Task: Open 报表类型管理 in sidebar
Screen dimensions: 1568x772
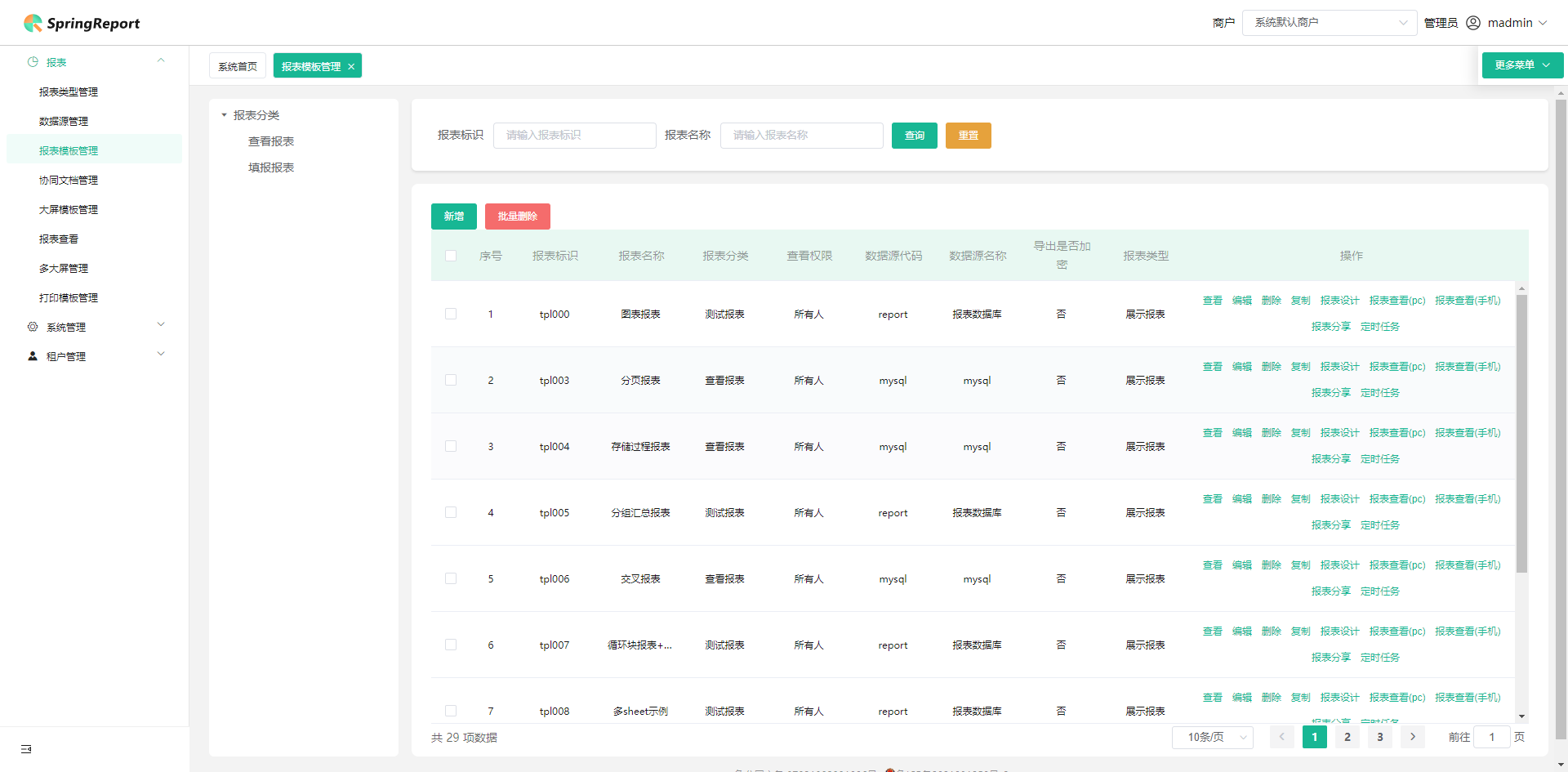Action: click(69, 92)
